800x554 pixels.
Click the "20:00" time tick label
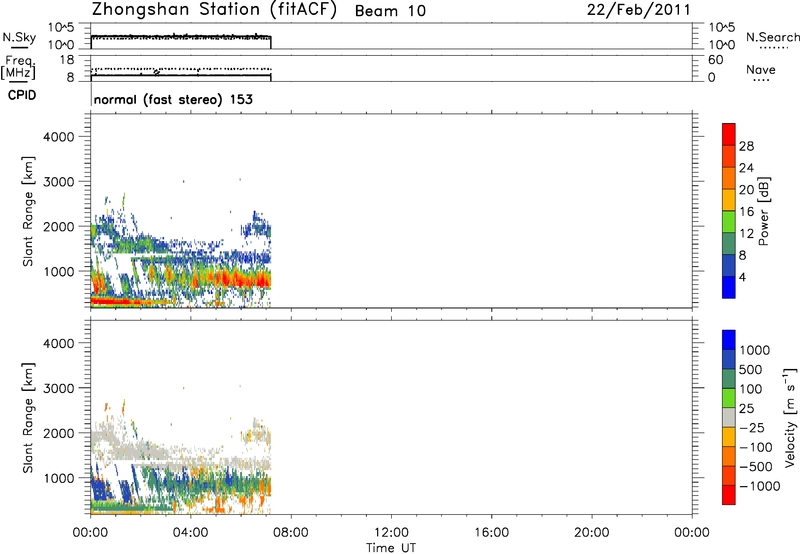coord(591,533)
